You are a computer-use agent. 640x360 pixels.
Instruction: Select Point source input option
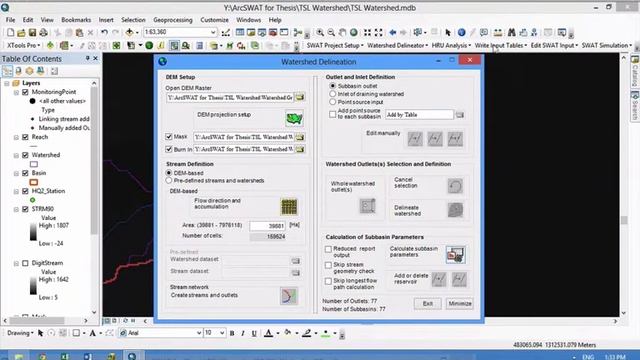tap(333, 102)
